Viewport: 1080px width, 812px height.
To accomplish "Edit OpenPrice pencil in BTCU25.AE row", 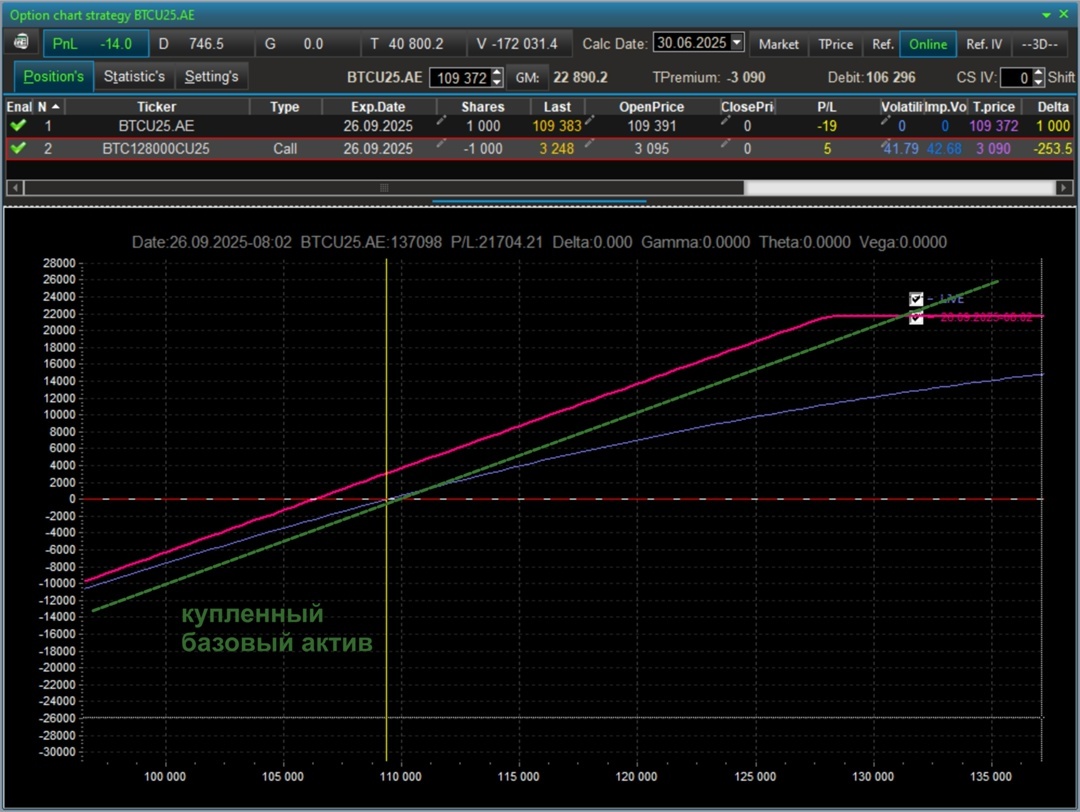I will 590,121.
